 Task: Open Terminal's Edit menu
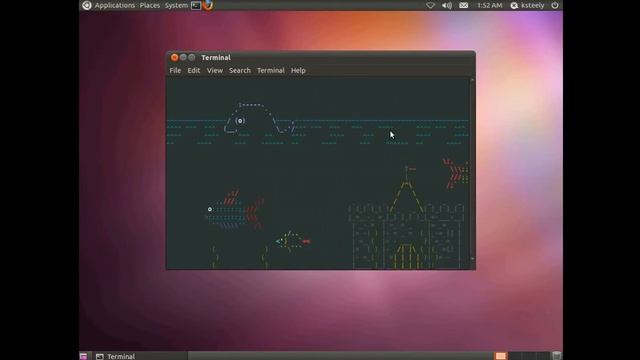point(193,70)
